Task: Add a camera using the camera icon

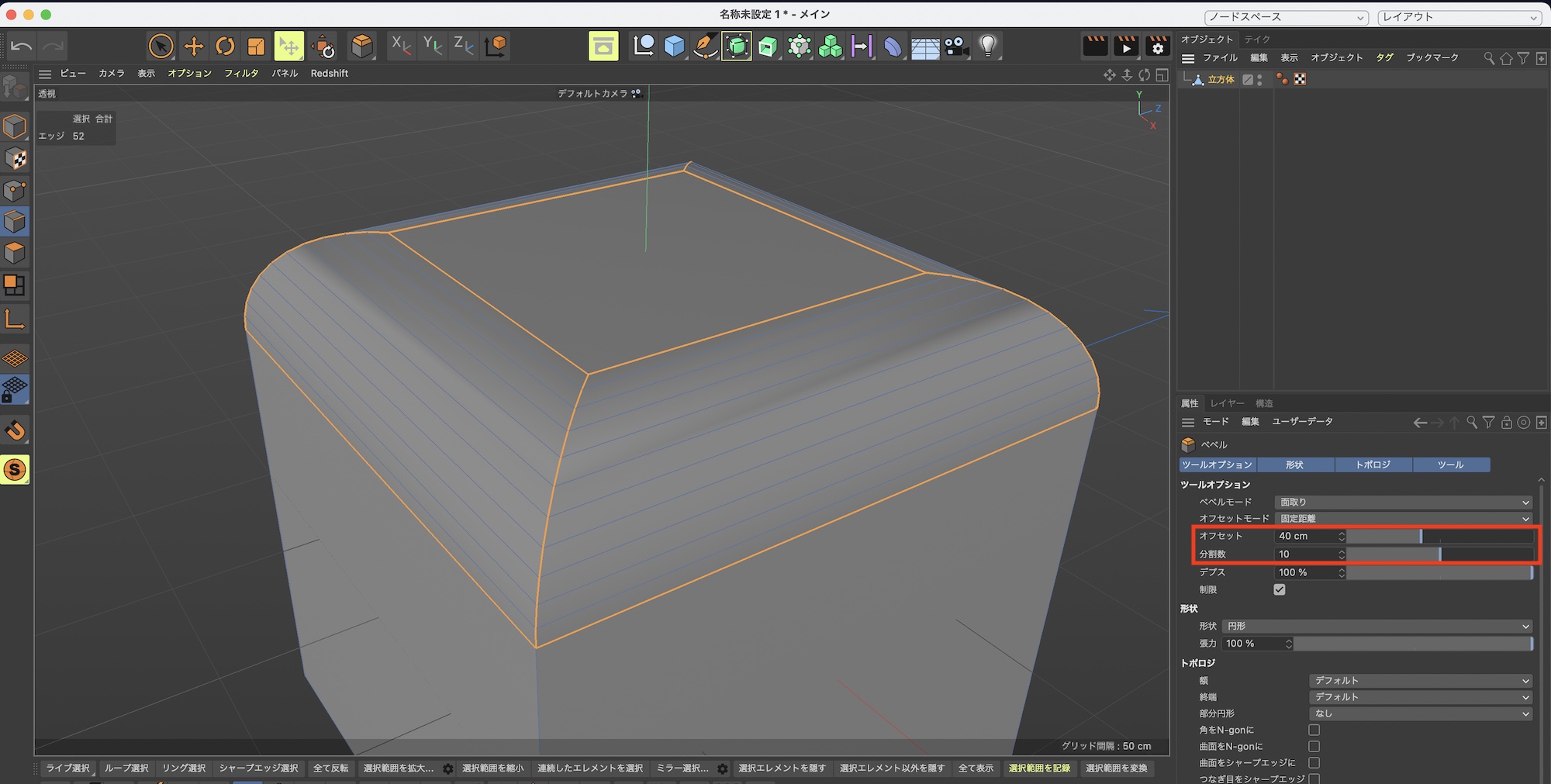Action: [956, 47]
